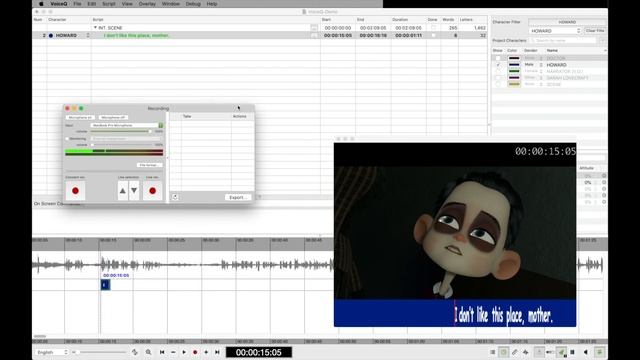Open the microphone input device dropdown

(127, 125)
